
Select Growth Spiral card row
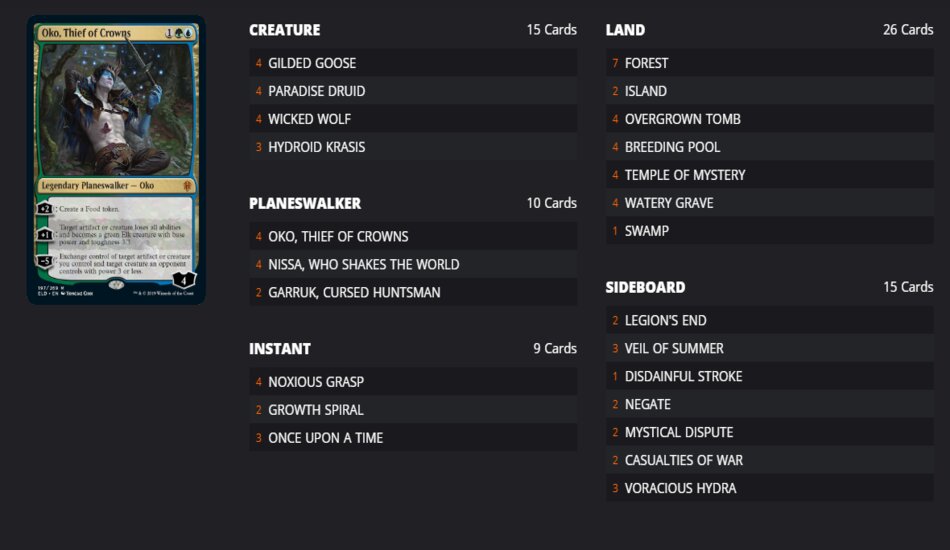(413, 409)
